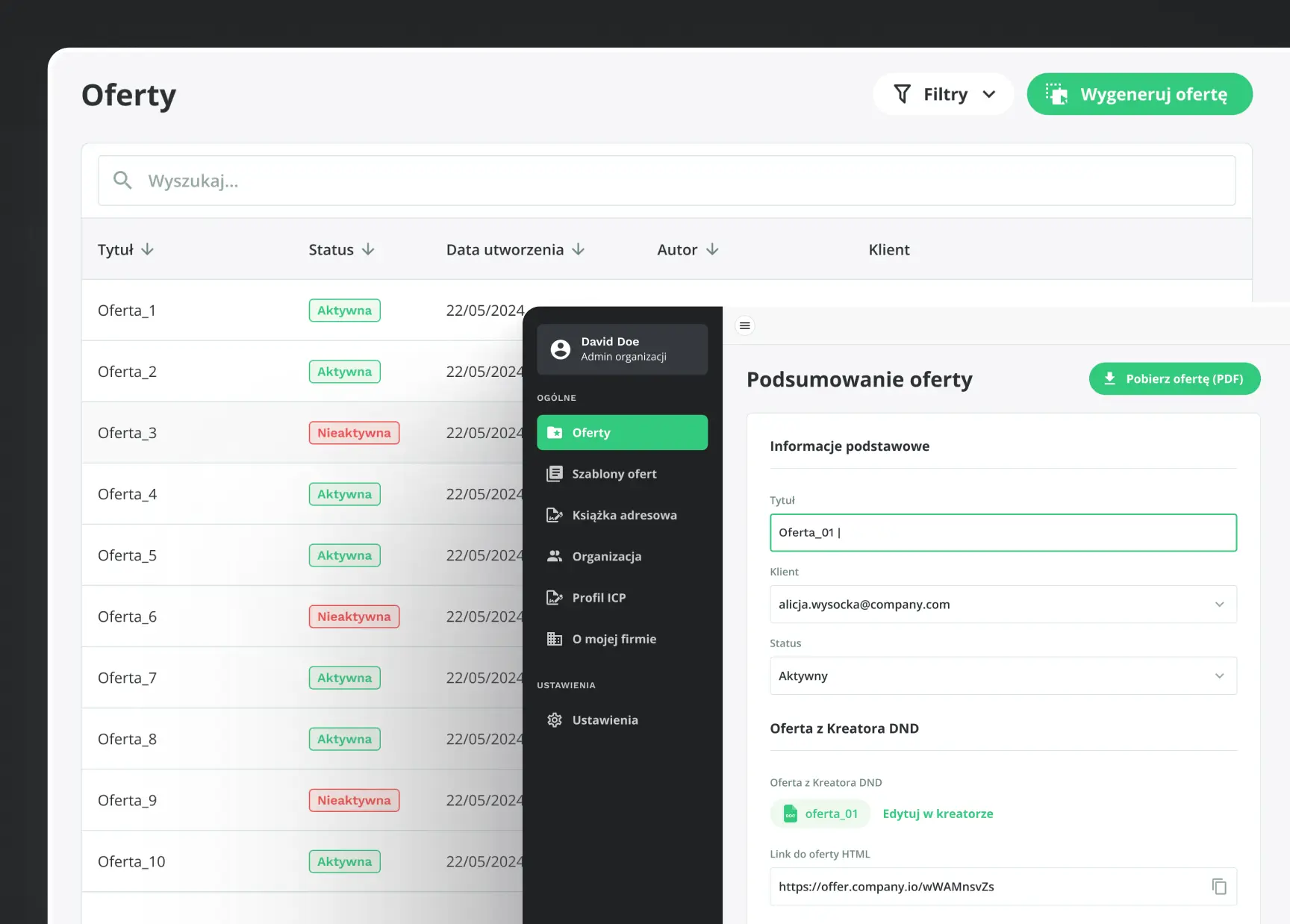Expand the Status Aktywny dropdown
The image size is (1290, 924).
pyautogui.click(x=1218, y=676)
